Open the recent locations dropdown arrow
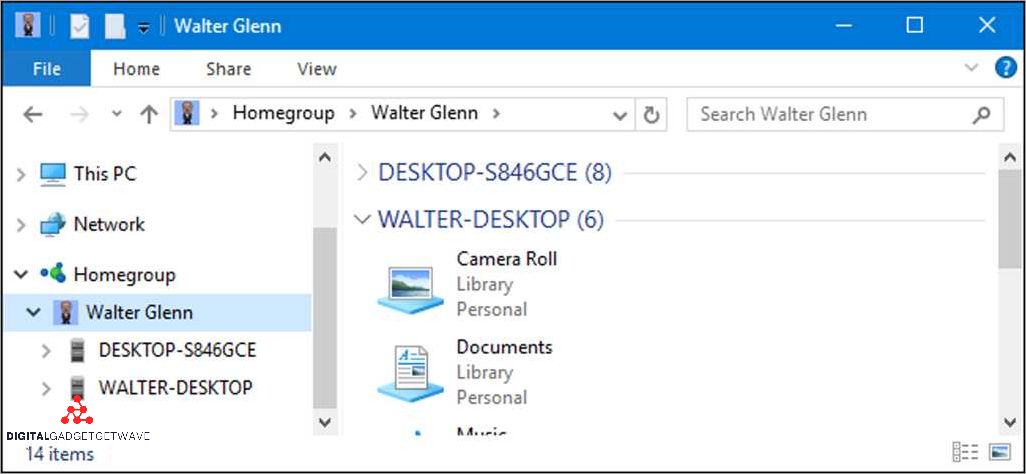Viewport: 1026px width, 474px height. (x=116, y=114)
